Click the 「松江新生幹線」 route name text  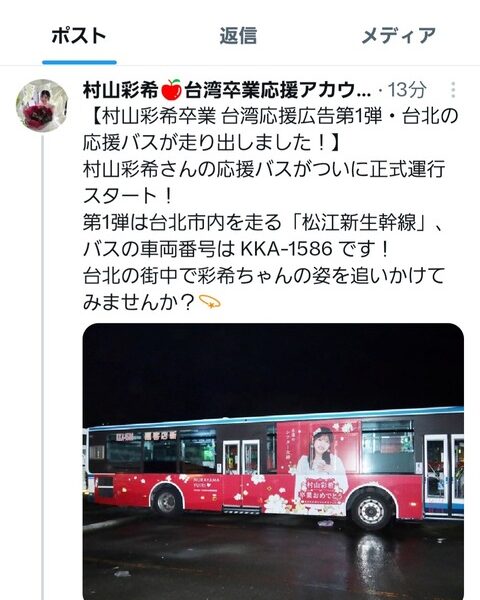pyautogui.click(x=359, y=223)
